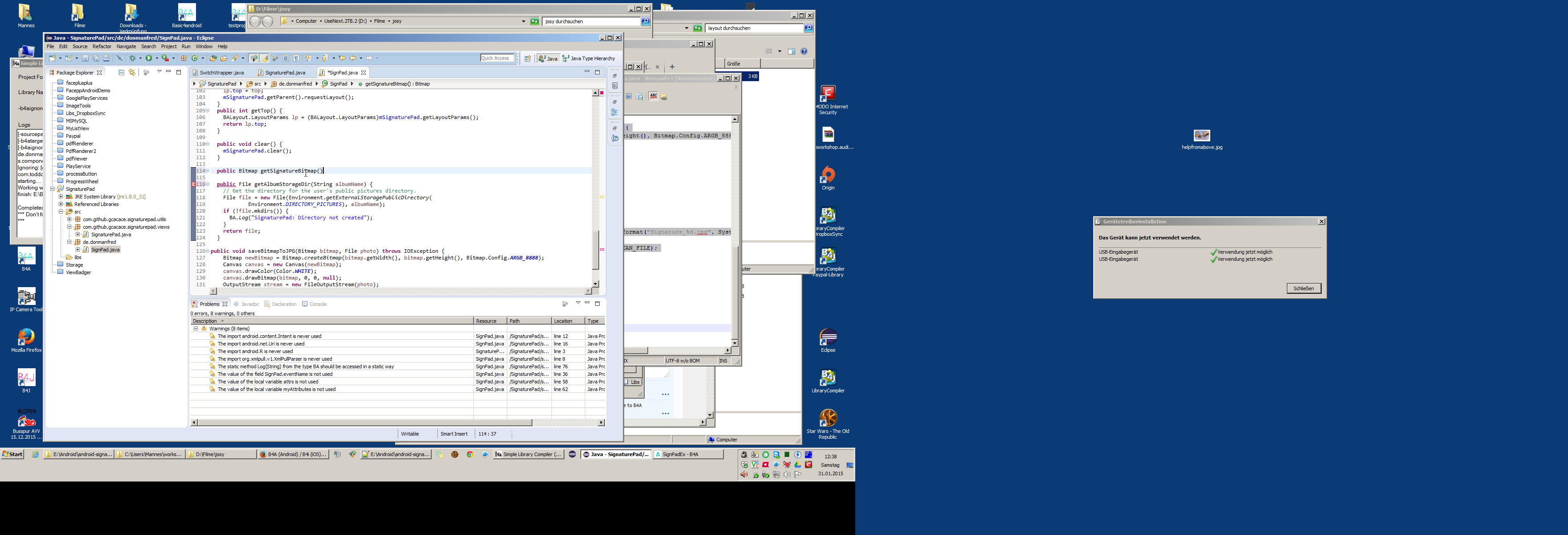This screenshot has width=1568, height=535.
Task: Click the Schließen button in driver dialog
Action: 1303,288
